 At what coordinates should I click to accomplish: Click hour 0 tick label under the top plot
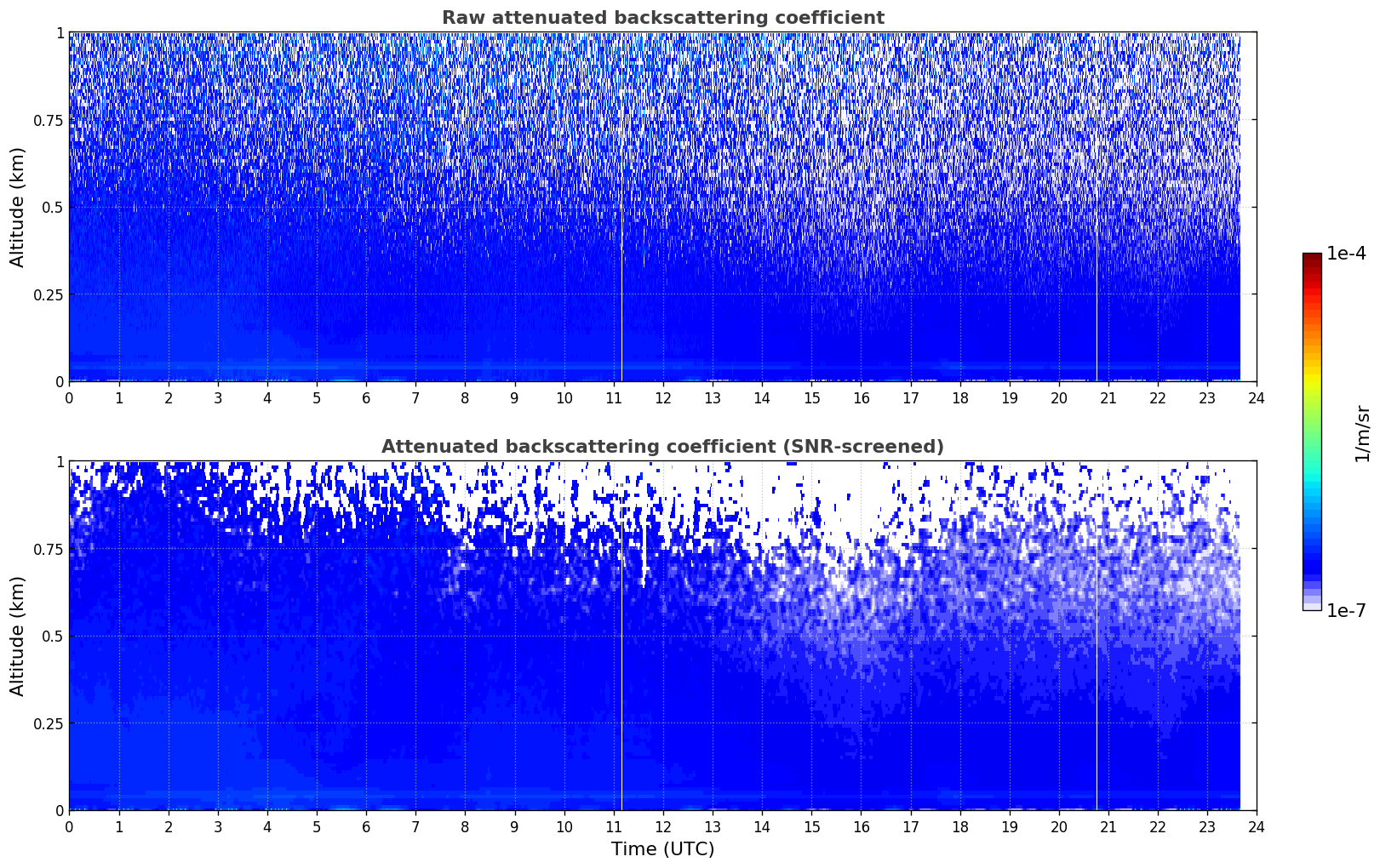click(69, 397)
